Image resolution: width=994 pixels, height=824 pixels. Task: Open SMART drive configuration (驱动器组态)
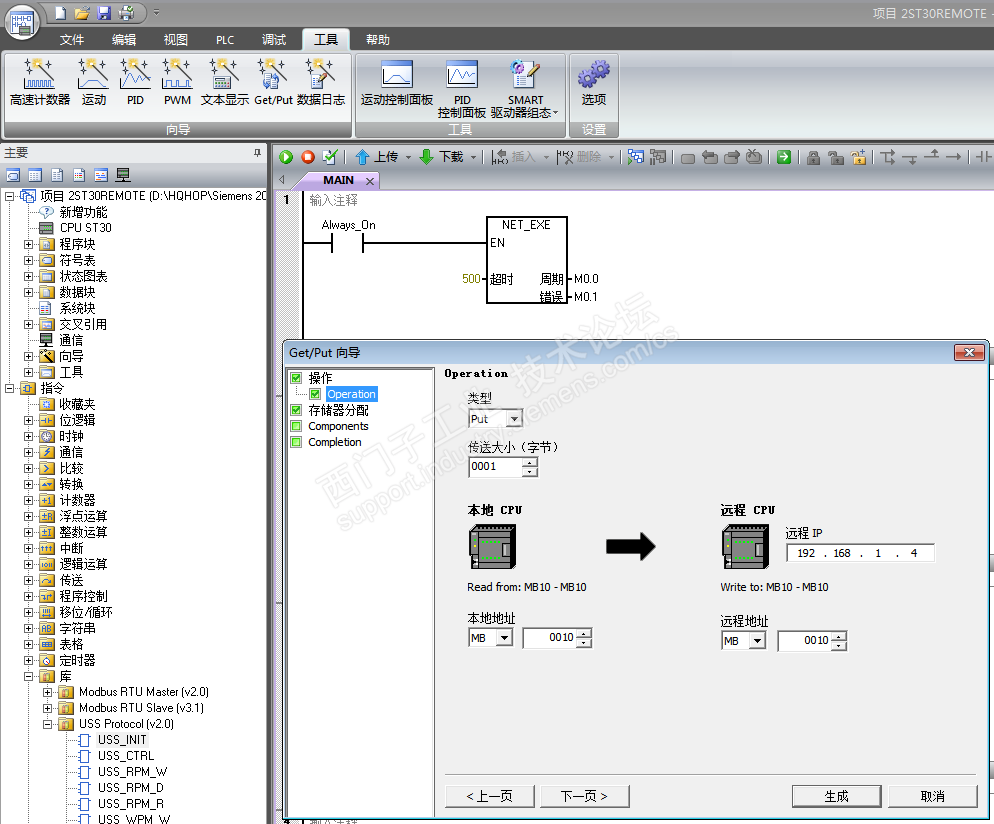pos(525,89)
